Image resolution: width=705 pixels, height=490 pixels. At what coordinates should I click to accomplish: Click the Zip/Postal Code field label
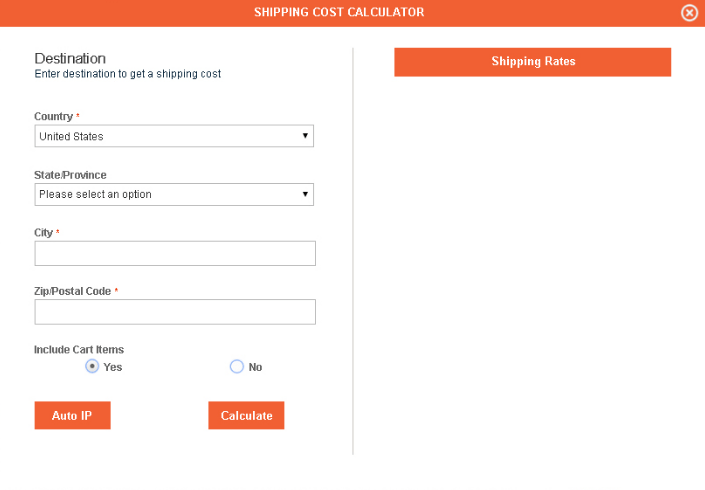point(72,291)
